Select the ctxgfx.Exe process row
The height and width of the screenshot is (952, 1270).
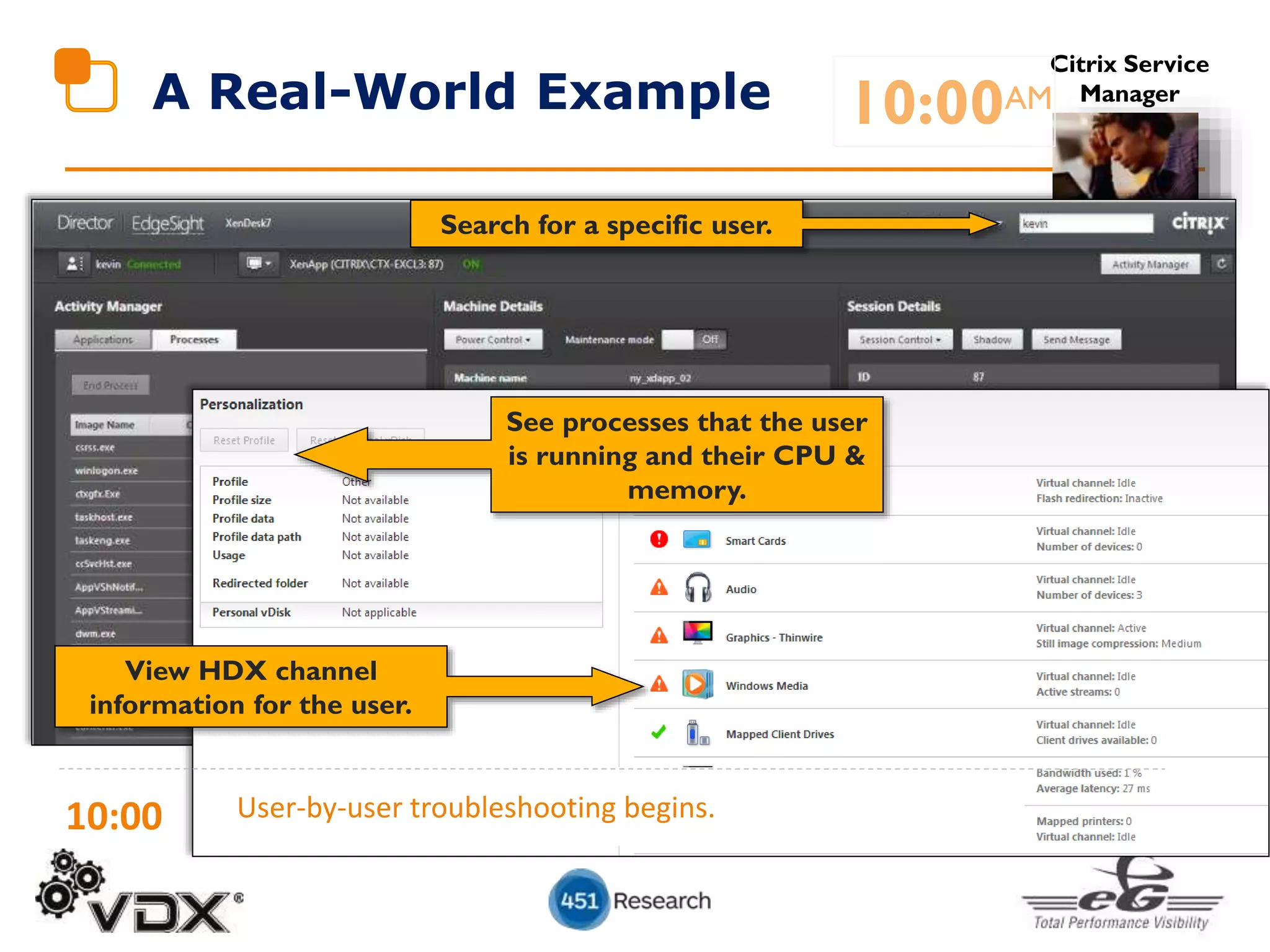[x=131, y=494]
